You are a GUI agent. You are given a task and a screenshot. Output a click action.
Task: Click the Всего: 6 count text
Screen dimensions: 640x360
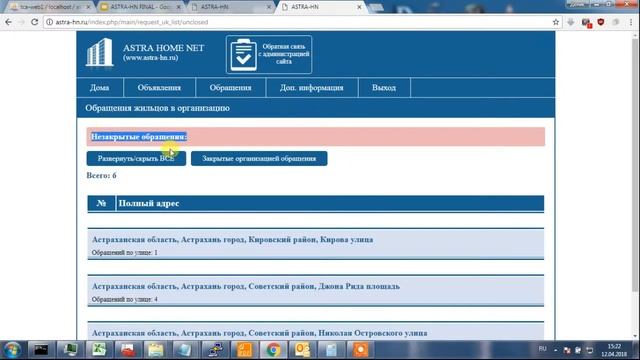101,176
